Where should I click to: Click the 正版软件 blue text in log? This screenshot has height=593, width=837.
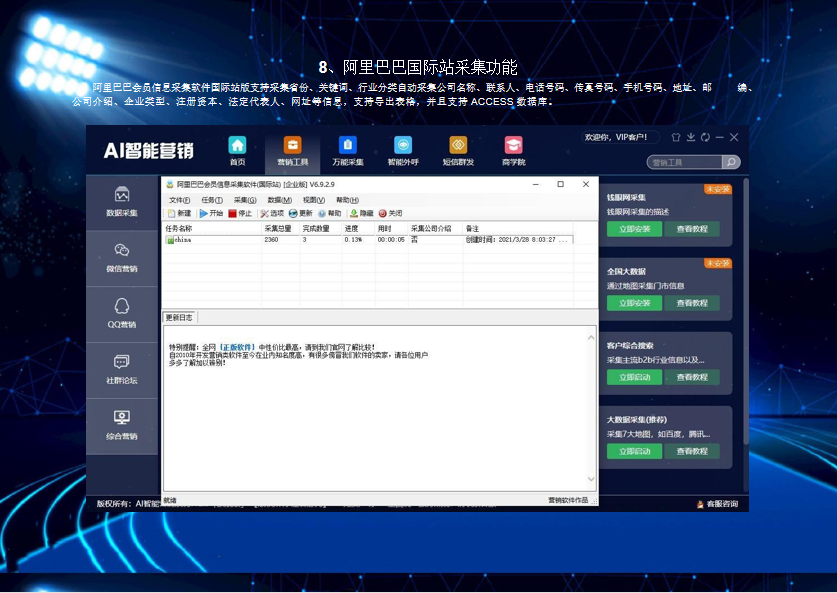238,347
